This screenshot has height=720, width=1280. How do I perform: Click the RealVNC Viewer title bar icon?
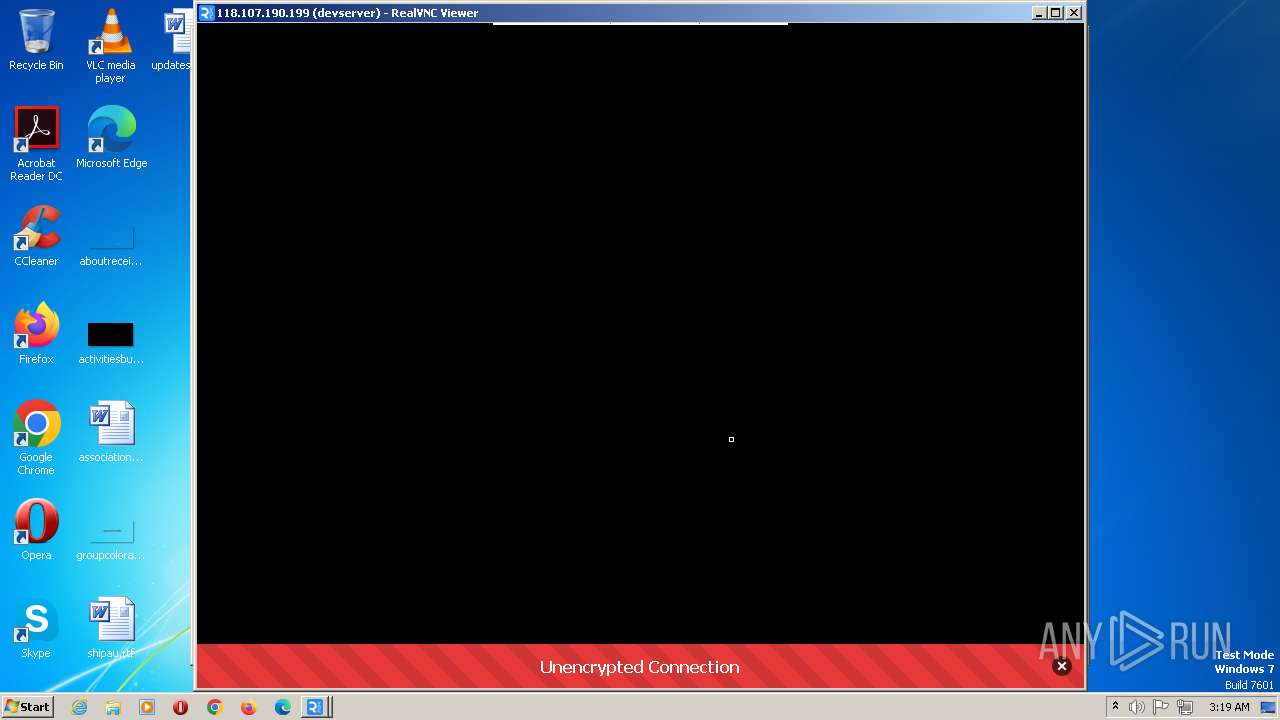tap(206, 13)
